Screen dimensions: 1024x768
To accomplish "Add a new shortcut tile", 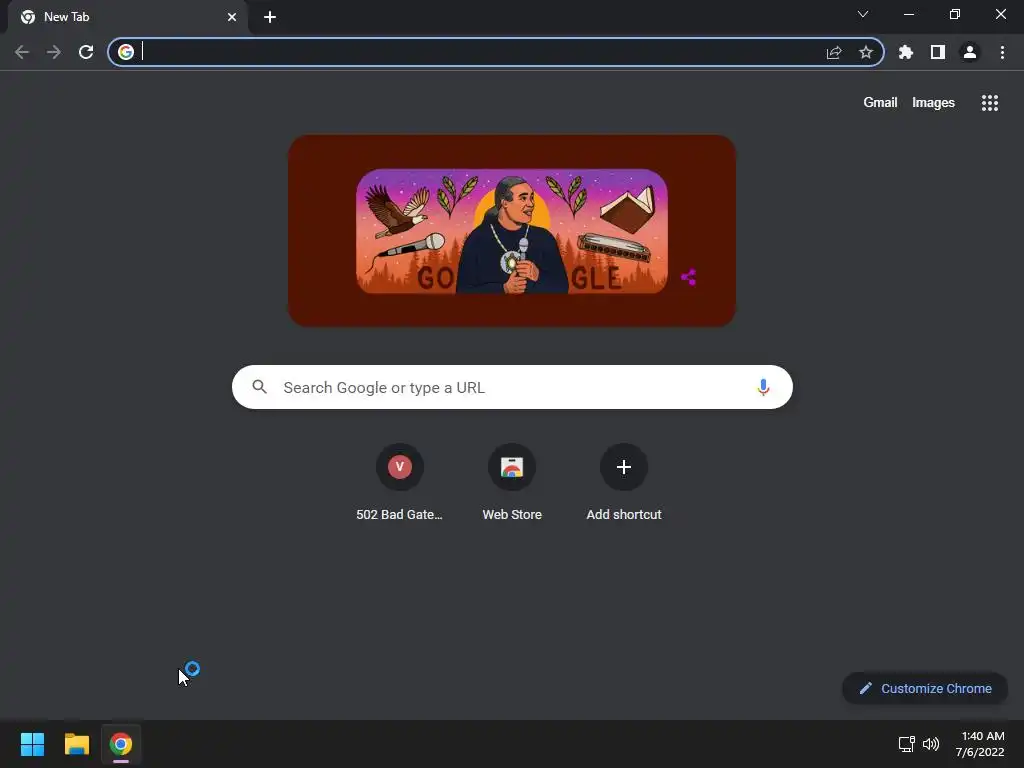I will point(624,483).
